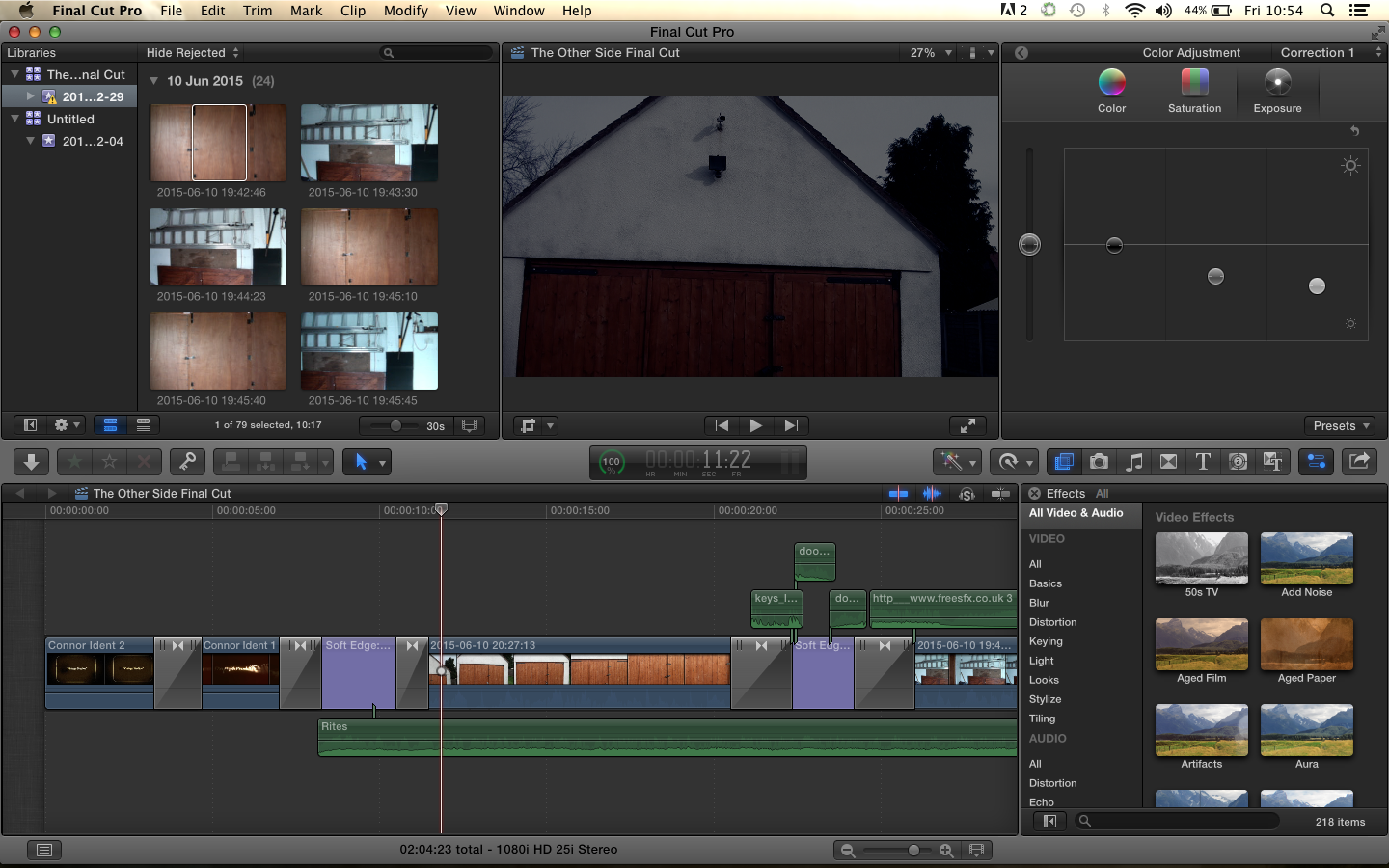Open the Notification Center icon
Viewport: 1389px width, 868px height.
(1359, 11)
